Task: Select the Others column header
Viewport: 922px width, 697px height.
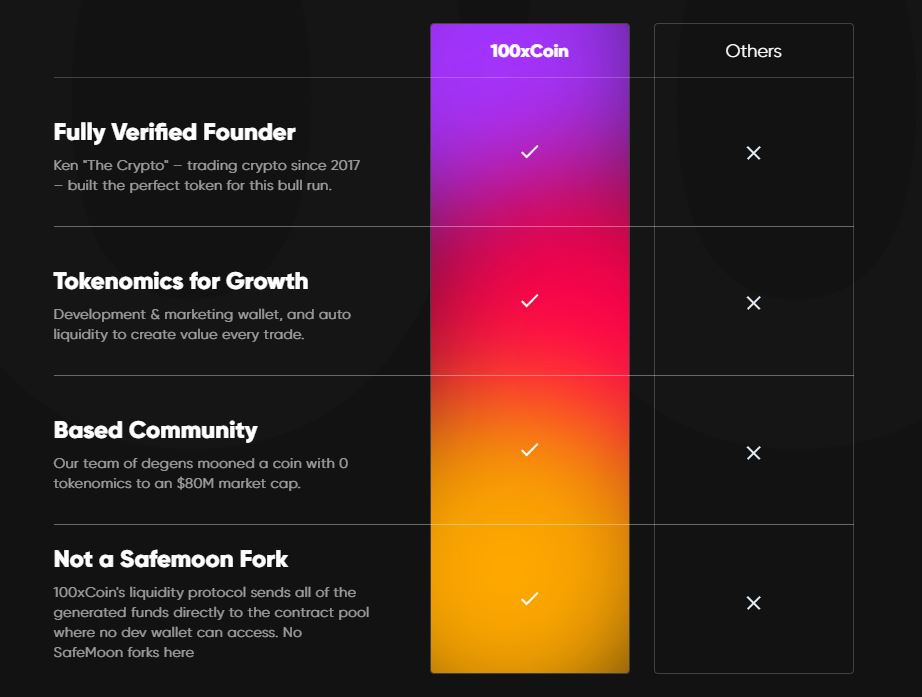Action: tap(754, 50)
